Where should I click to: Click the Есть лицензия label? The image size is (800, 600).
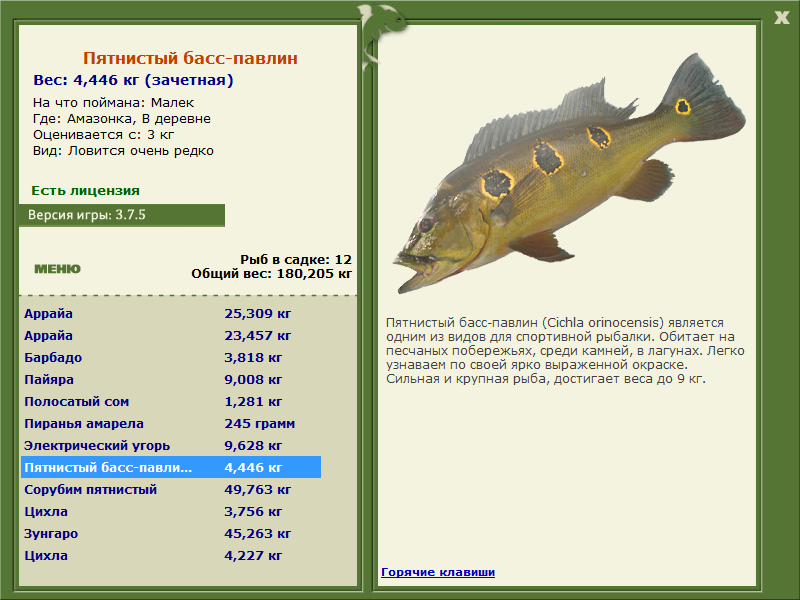85,190
